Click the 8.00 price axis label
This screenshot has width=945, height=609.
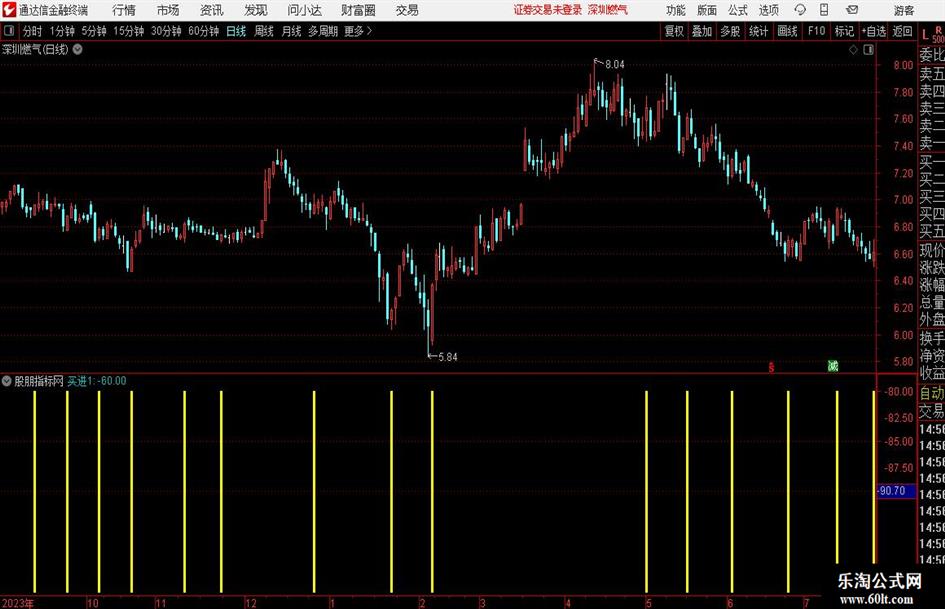903,65
